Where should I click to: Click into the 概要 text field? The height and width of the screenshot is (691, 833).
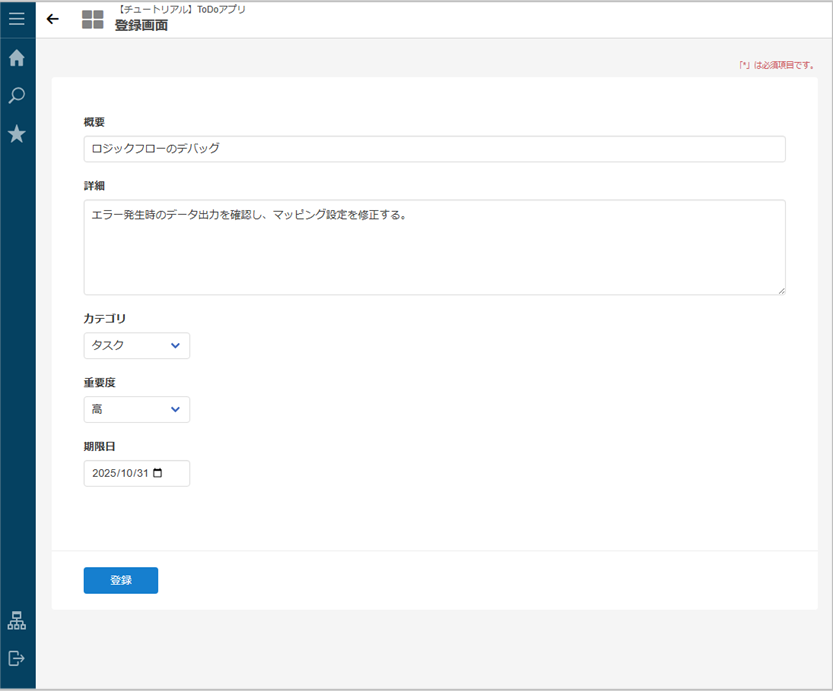click(434, 149)
